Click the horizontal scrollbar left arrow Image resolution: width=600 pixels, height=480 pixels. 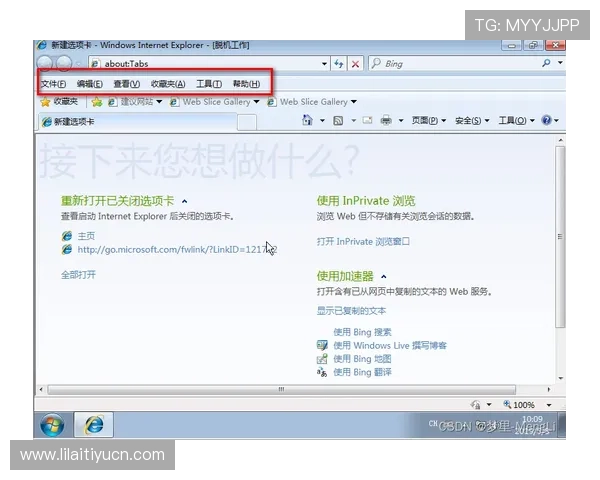pos(41,390)
